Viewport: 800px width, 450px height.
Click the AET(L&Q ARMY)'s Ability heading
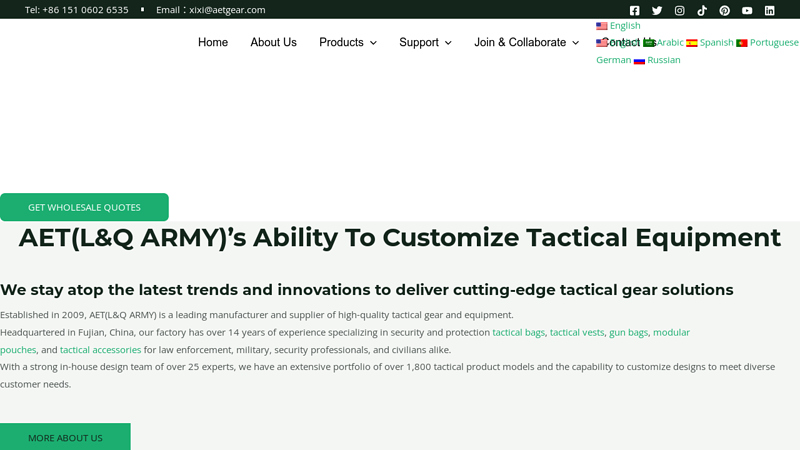click(399, 237)
